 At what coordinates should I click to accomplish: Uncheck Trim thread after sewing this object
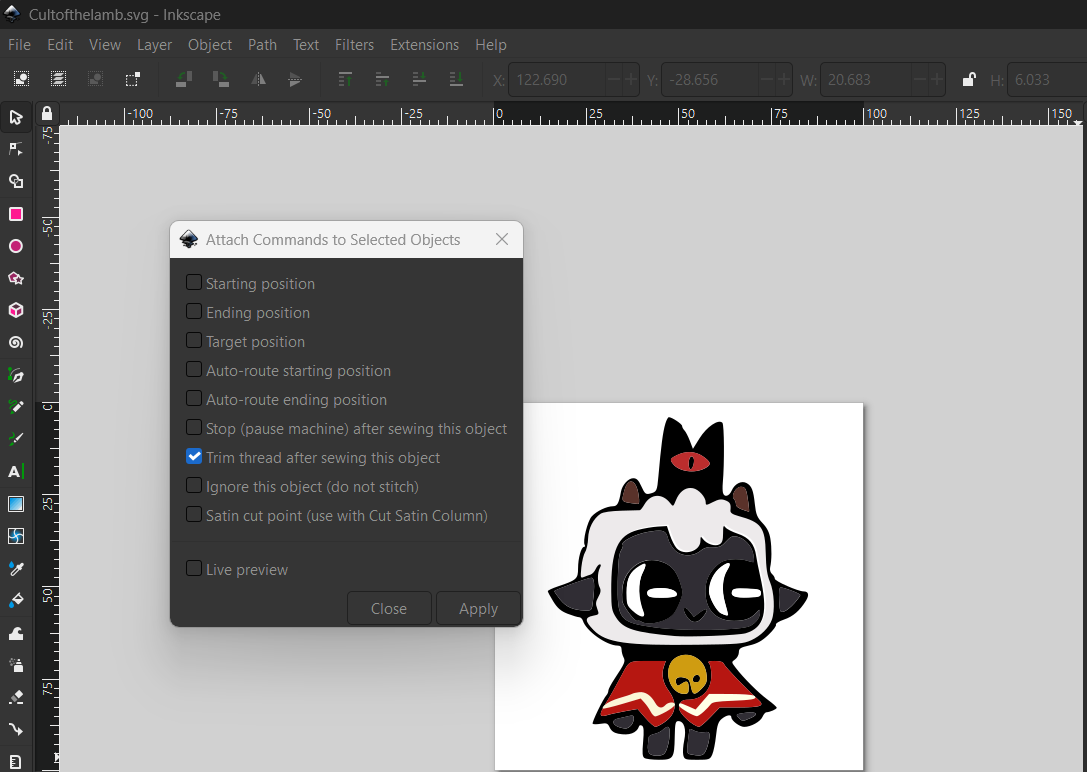pos(194,457)
